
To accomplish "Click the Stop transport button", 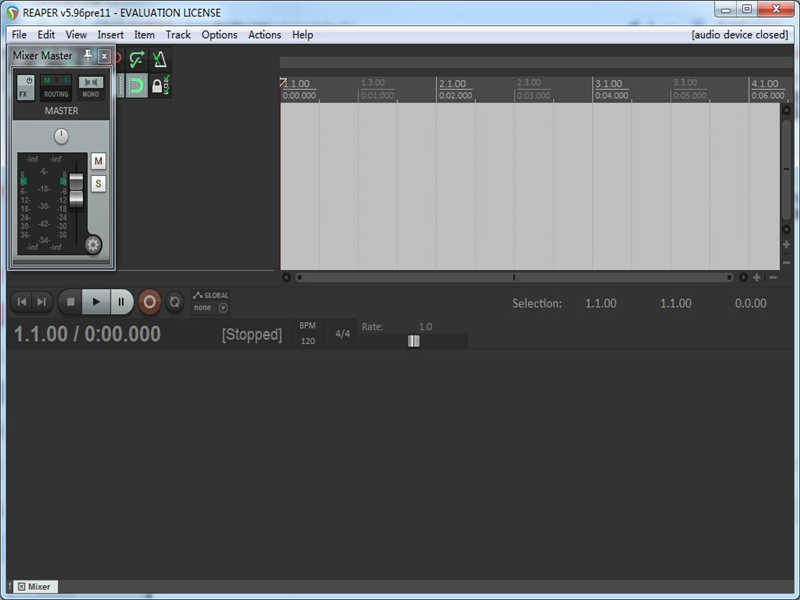I will pyautogui.click(x=70, y=302).
